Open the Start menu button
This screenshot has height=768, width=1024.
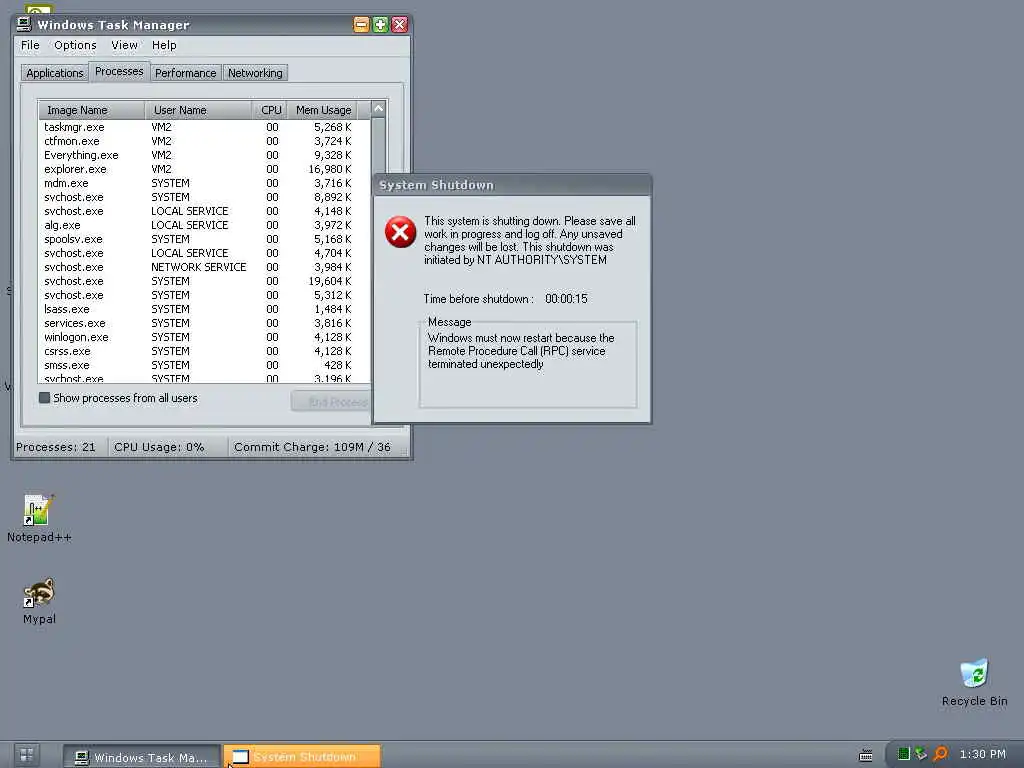pyautogui.click(x=27, y=756)
